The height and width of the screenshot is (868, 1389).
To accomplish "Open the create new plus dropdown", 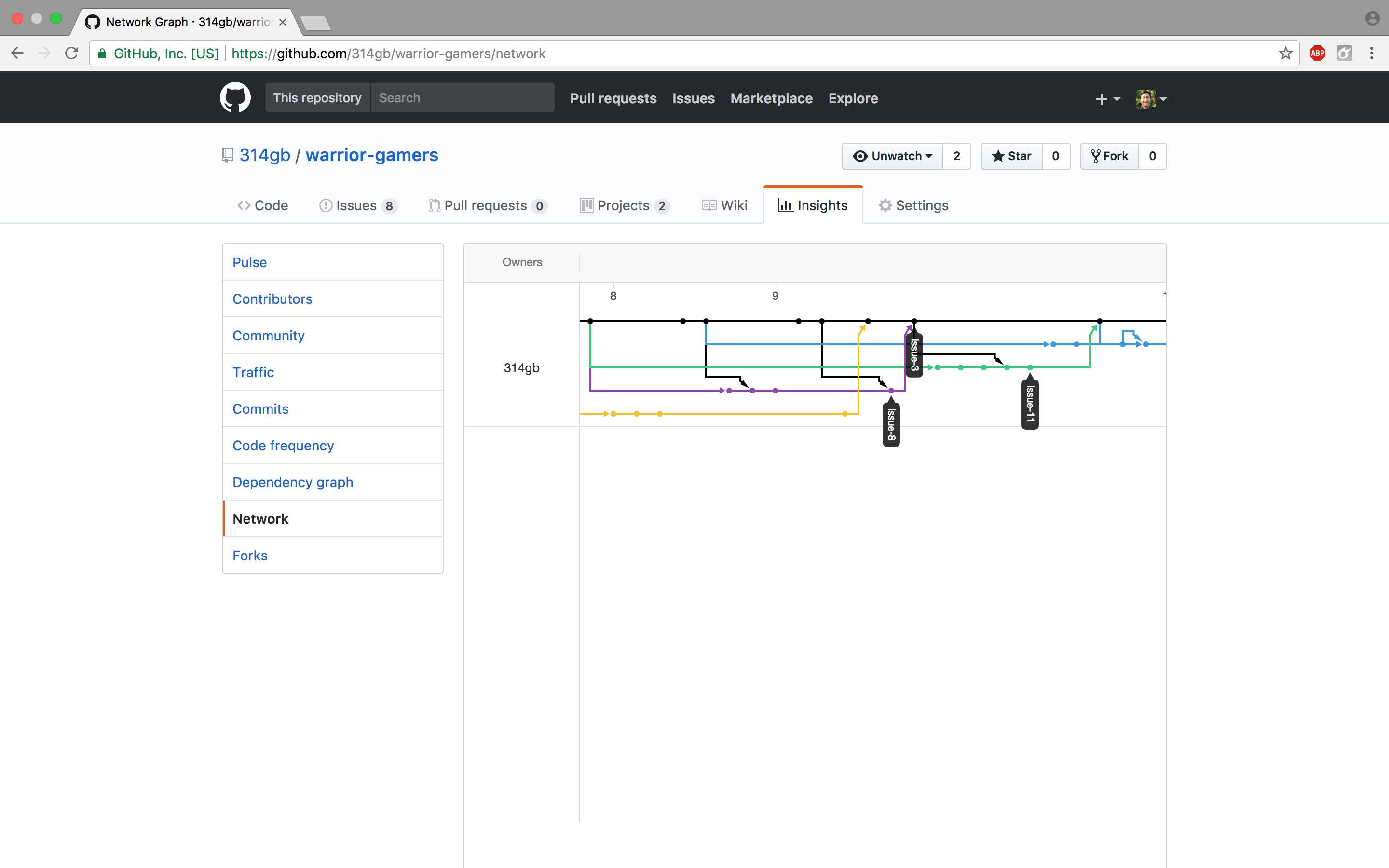I will (1107, 99).
